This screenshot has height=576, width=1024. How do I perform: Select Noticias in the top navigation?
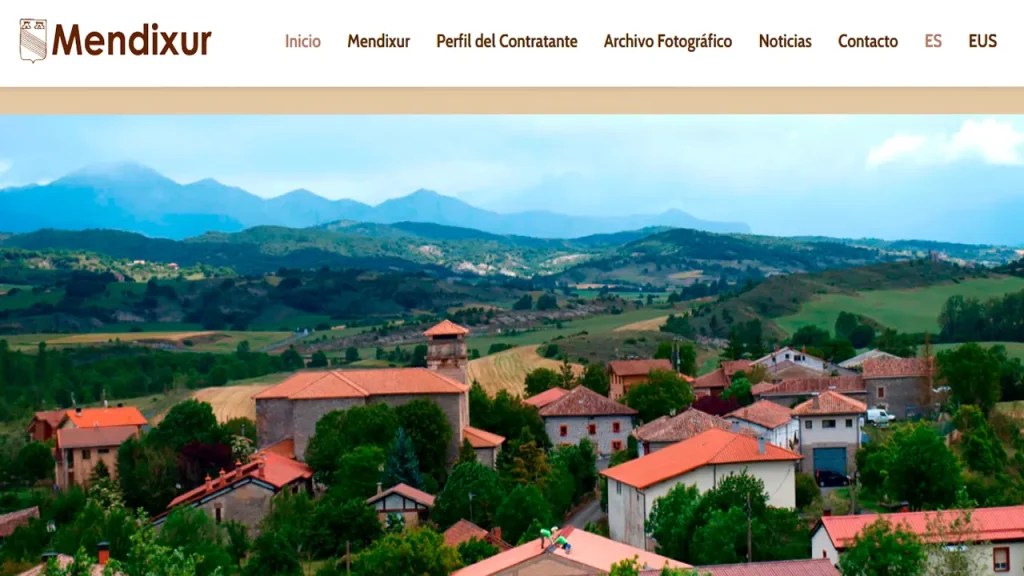pos(785,41)
